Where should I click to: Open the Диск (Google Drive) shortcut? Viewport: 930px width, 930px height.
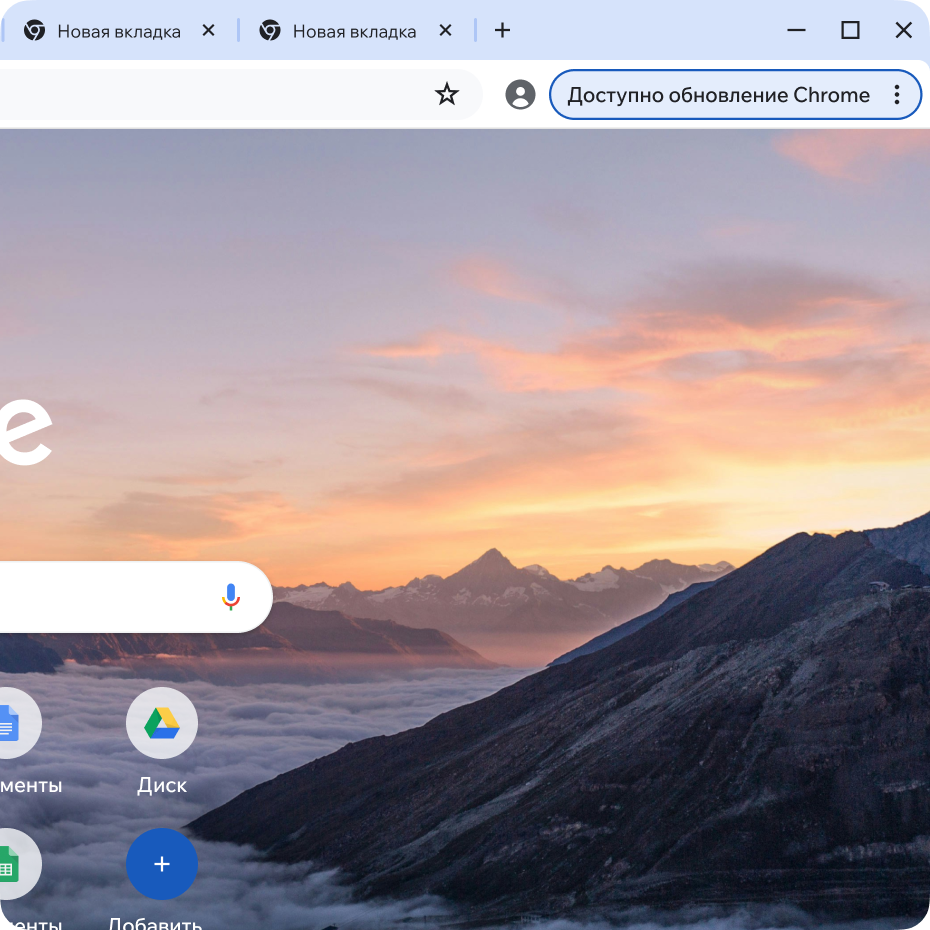tap(161, 722)
